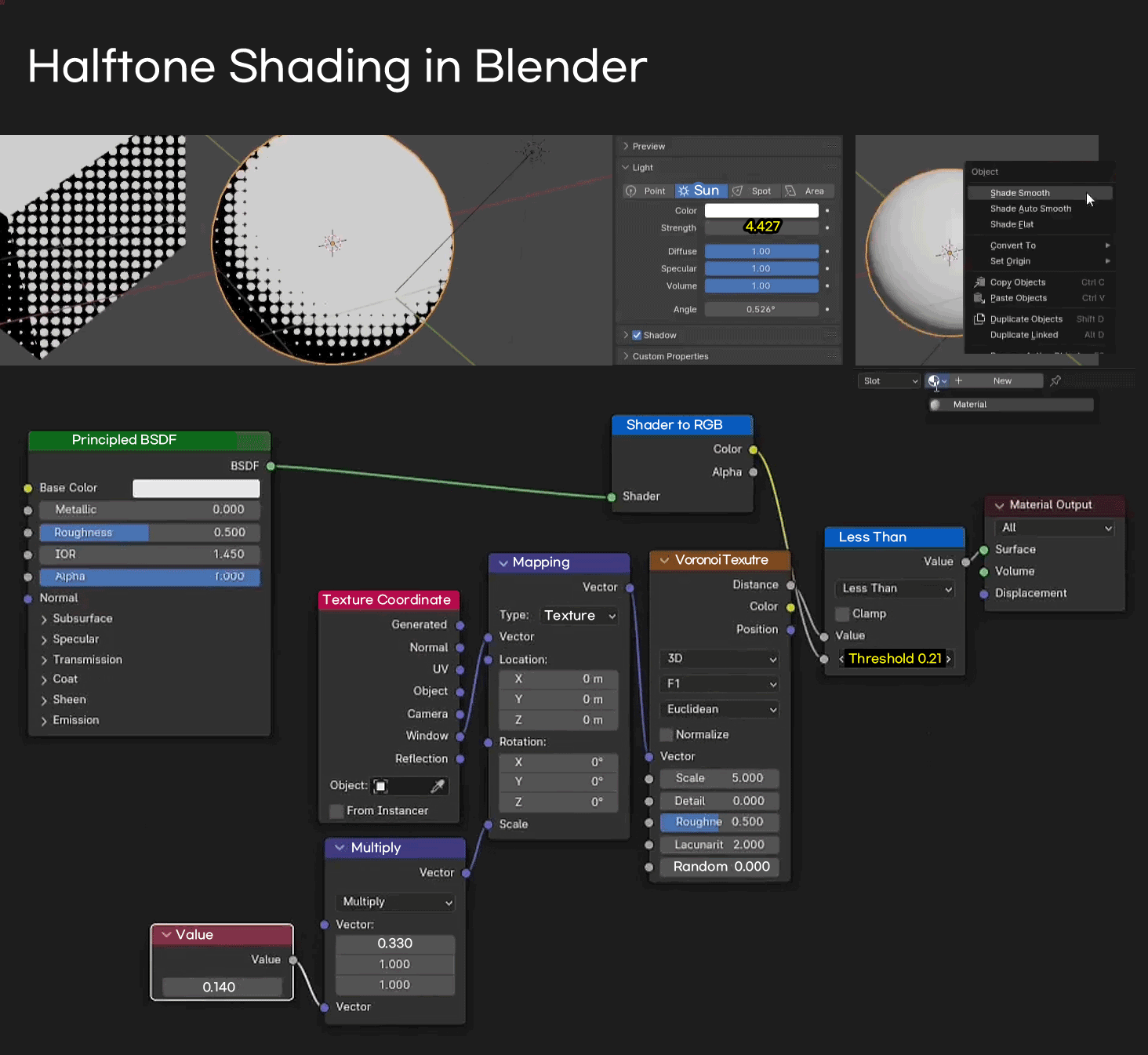Click the animate dot next to Angle
Image resolution: width=1148 pixels, height=1055 pixels.
click(x=827, y=309)
